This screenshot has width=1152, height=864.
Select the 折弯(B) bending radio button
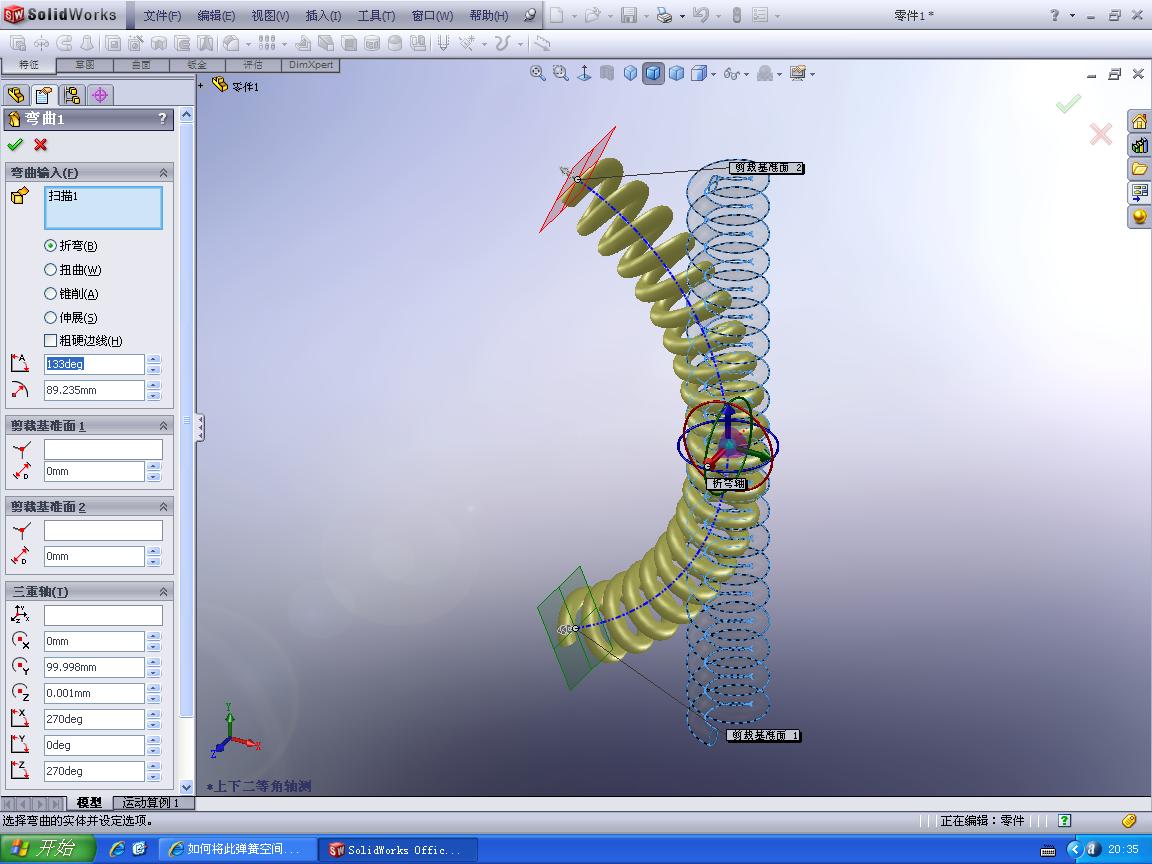tap(50, 245)
